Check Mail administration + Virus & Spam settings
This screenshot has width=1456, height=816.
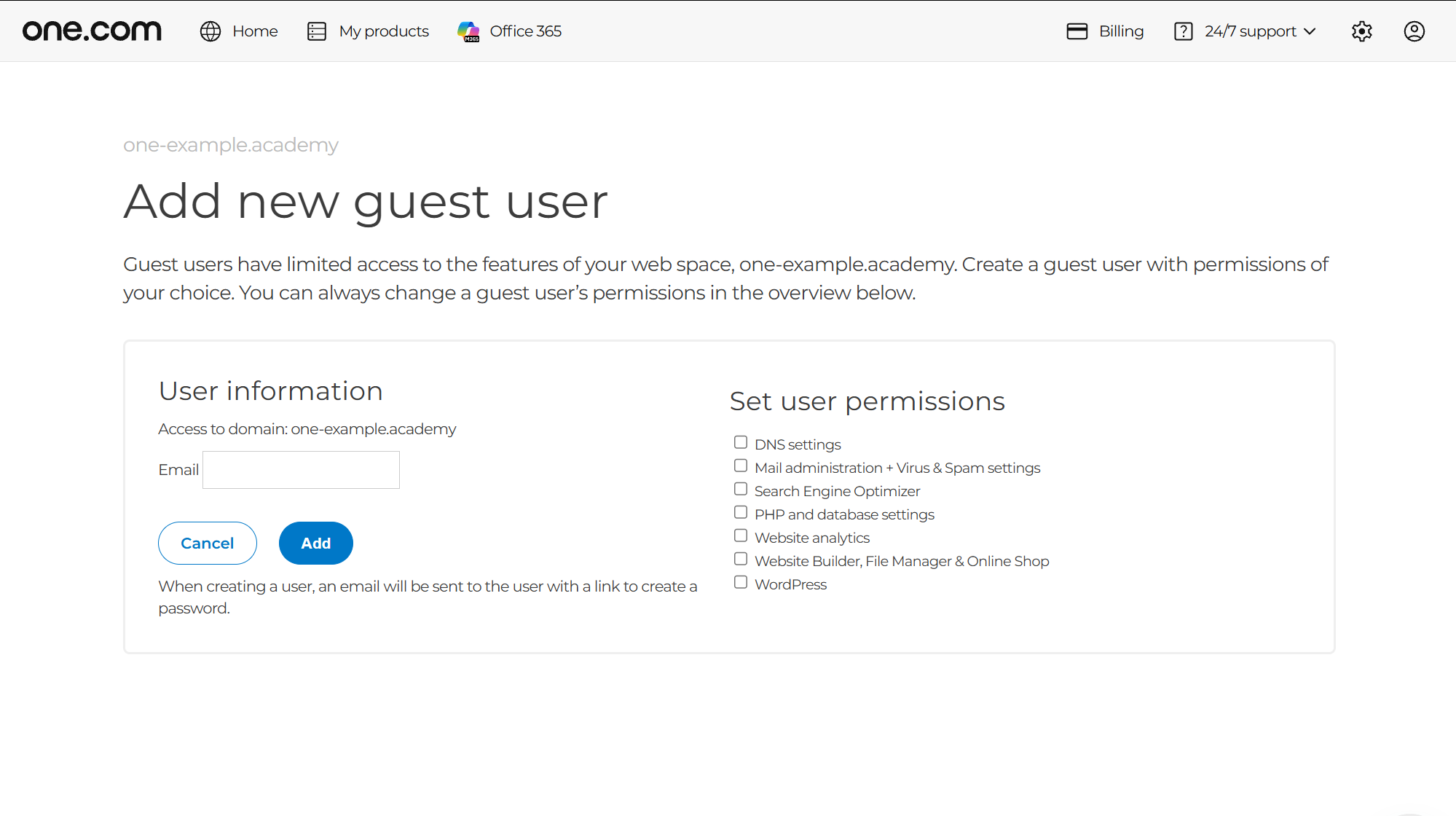coord(741,466)
